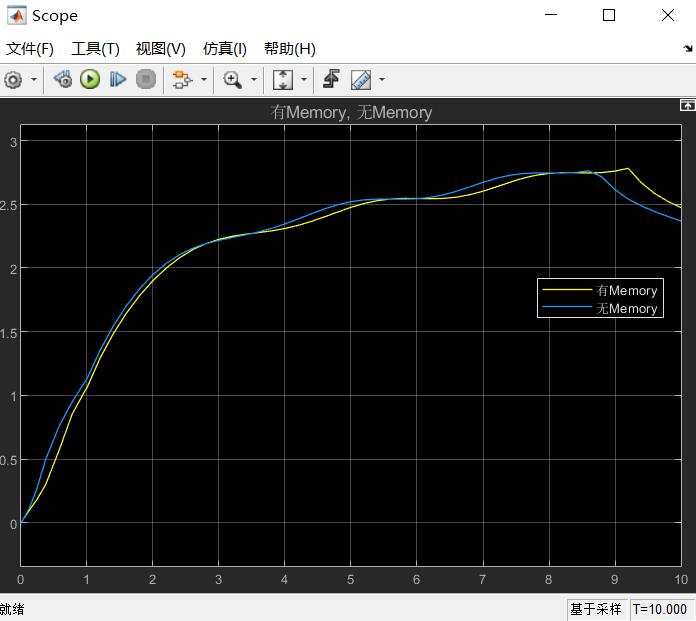
Task: Click the Highlight Simulink Block icon
Action: pos(182,80)
